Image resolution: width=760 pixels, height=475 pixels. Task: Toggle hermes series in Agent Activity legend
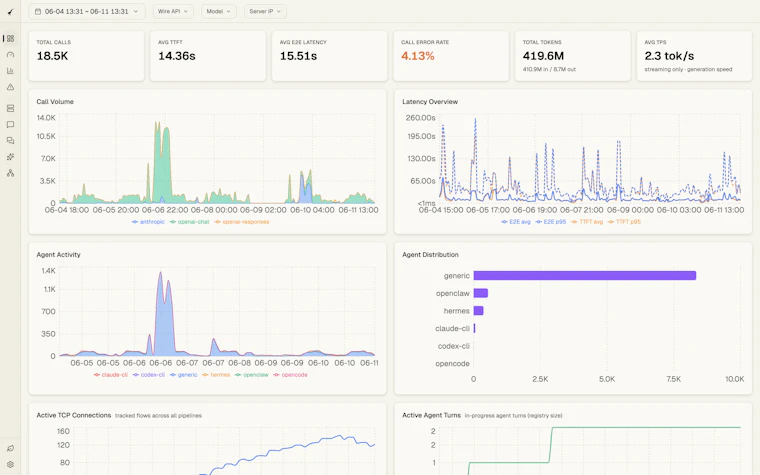tap(216, 375)
